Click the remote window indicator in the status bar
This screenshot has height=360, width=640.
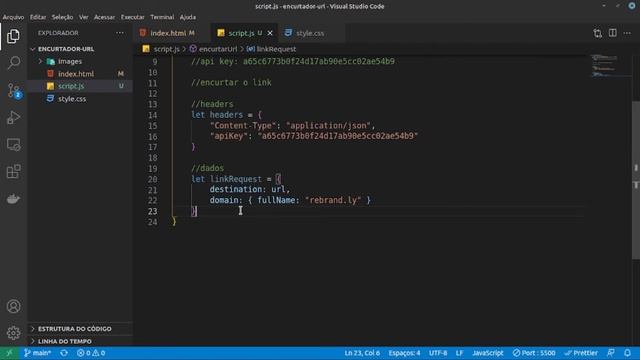(x=9, y=353)
